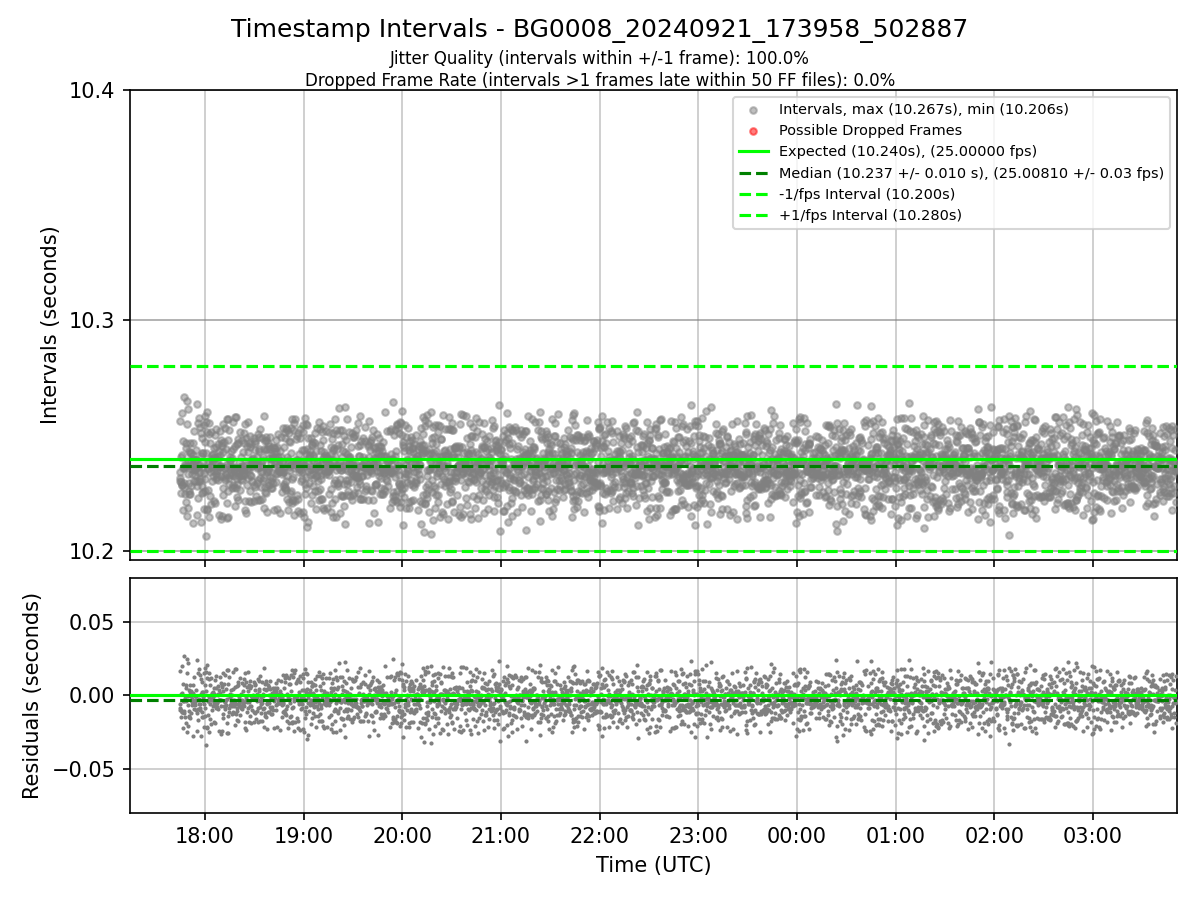
Task: Click the 03:00 time tick label
Action: (x=1092, y=834)
